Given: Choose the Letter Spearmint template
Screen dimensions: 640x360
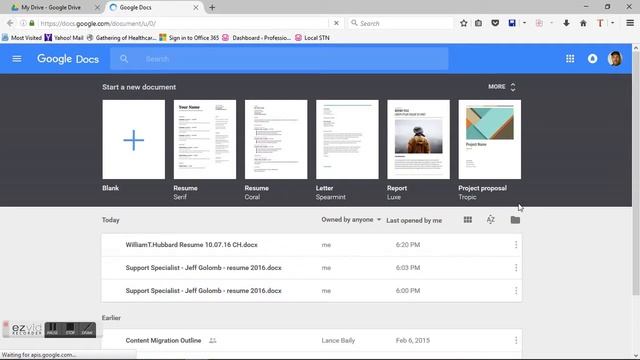Looking at the screenshot, I should [x=347, y=140].
